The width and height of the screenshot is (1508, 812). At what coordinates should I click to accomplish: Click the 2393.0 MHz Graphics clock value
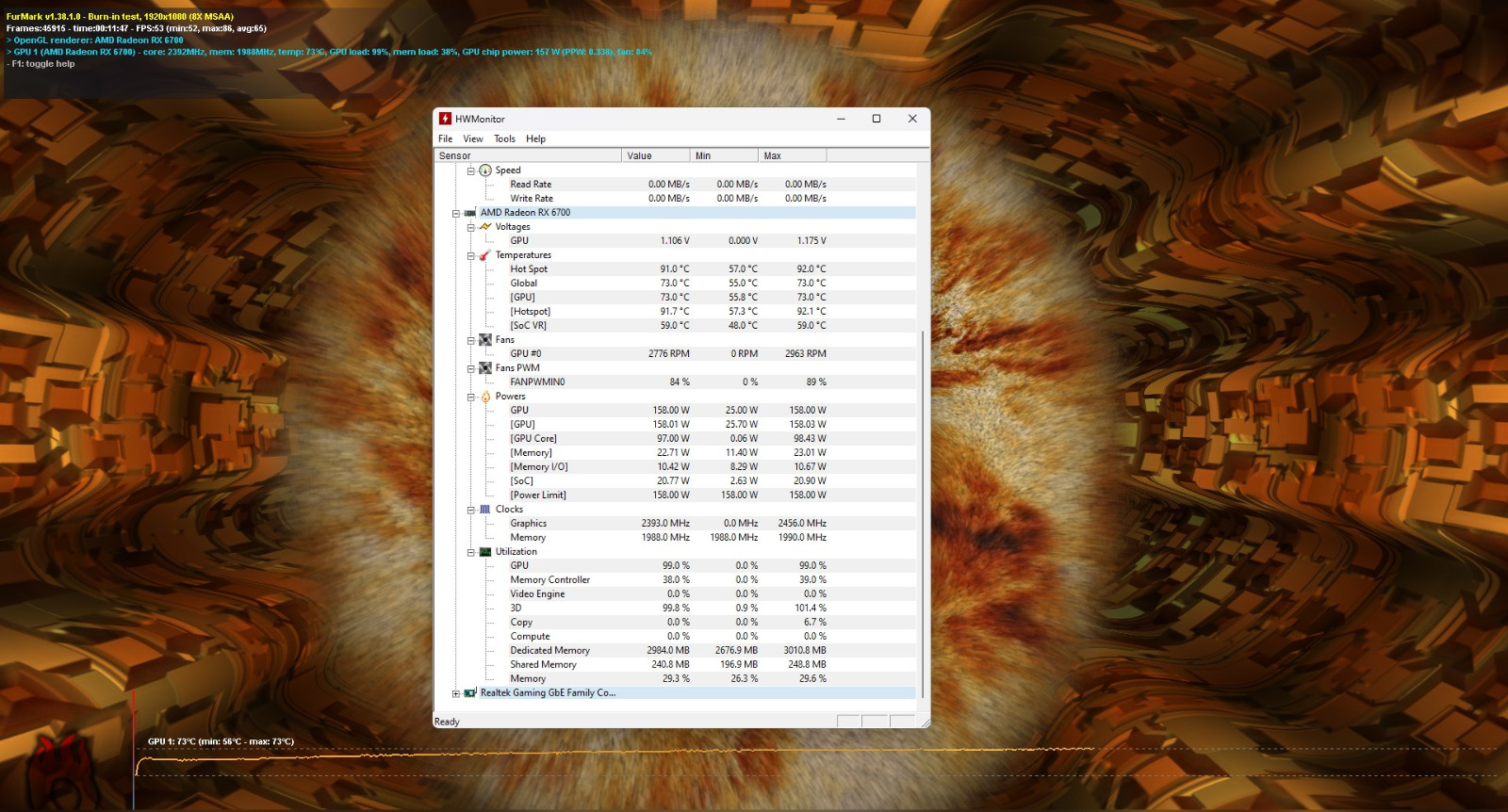665,524
